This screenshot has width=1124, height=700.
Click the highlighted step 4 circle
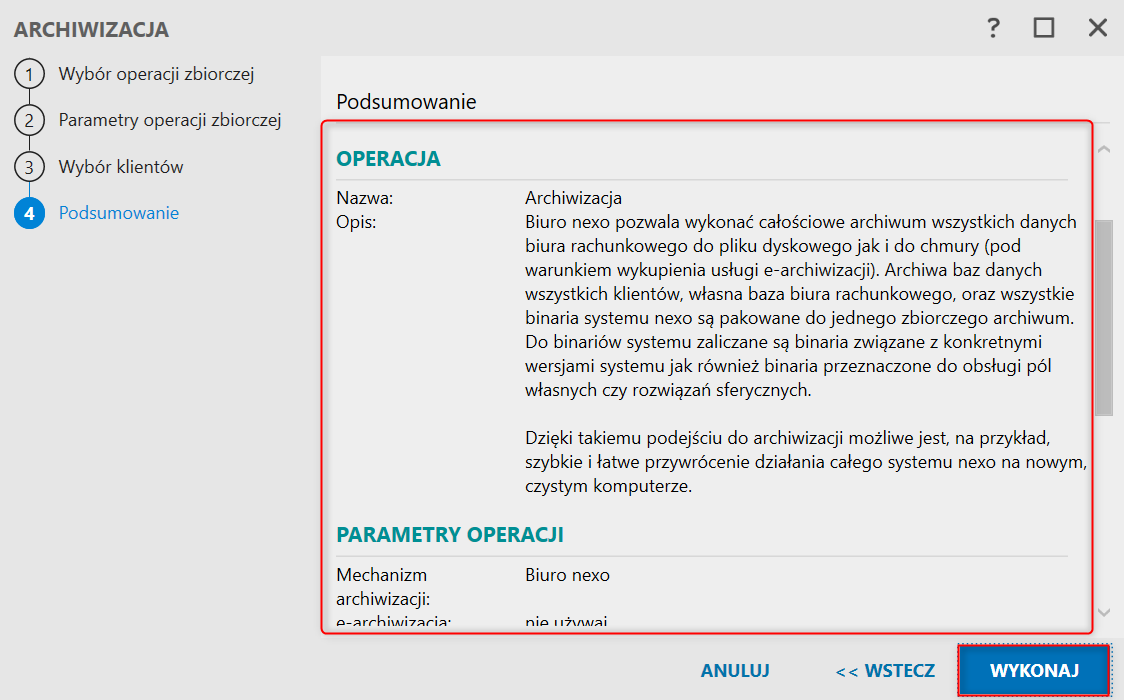point(30,214)
